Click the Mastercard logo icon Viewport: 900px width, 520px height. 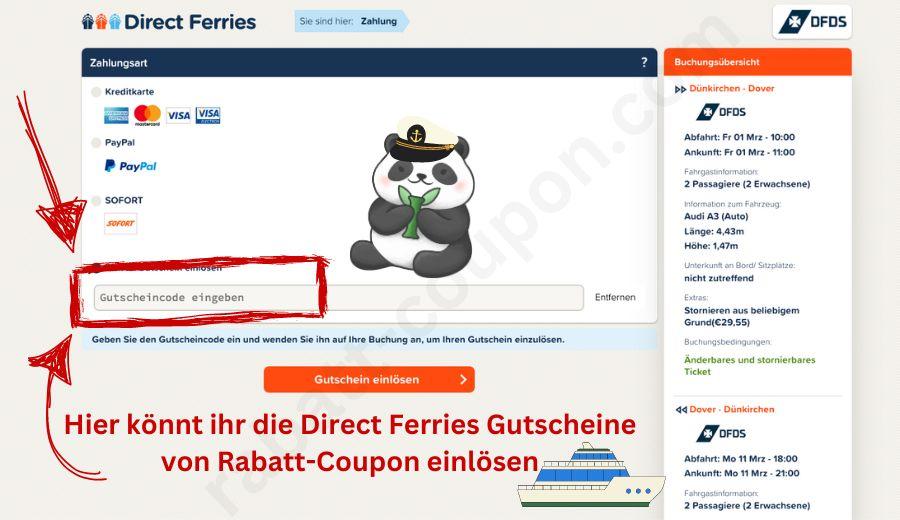tap(148, 115)
